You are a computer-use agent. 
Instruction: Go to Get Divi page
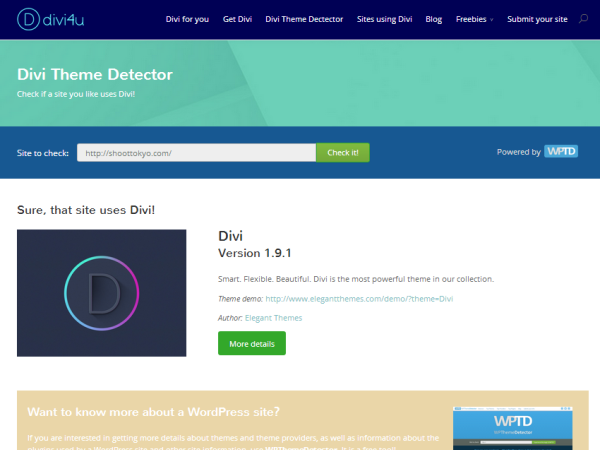point(237,19)
